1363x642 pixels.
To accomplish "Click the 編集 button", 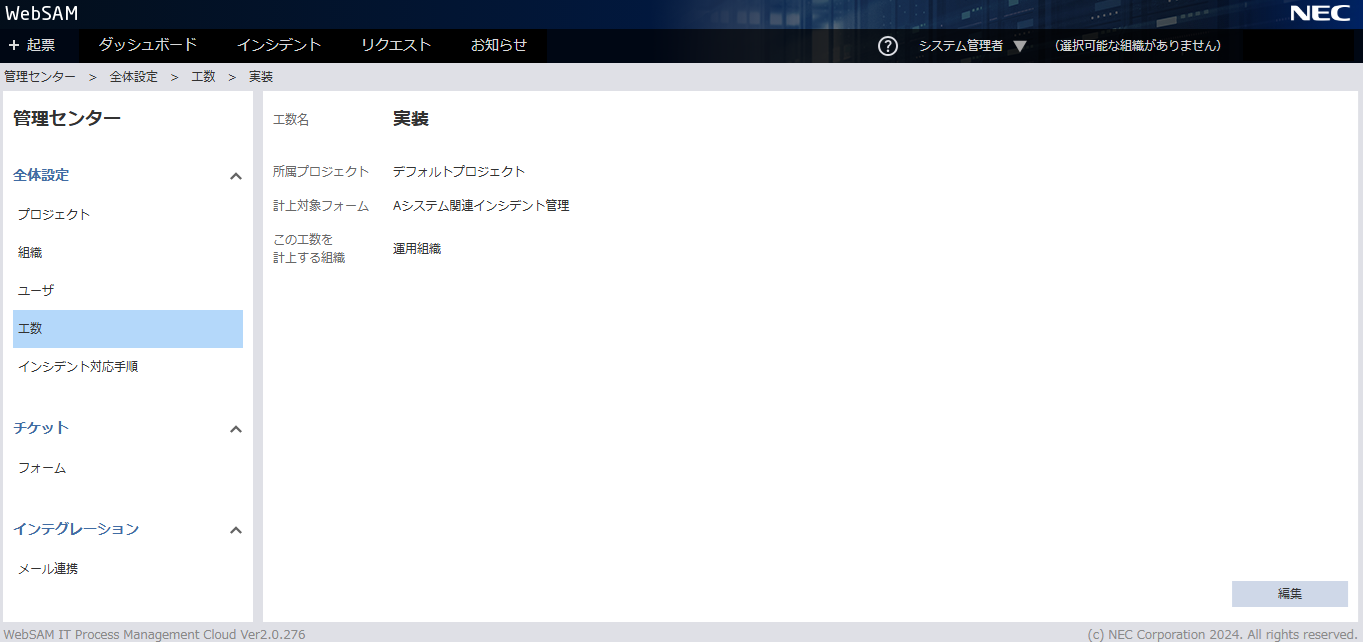I will [1289, 594].
